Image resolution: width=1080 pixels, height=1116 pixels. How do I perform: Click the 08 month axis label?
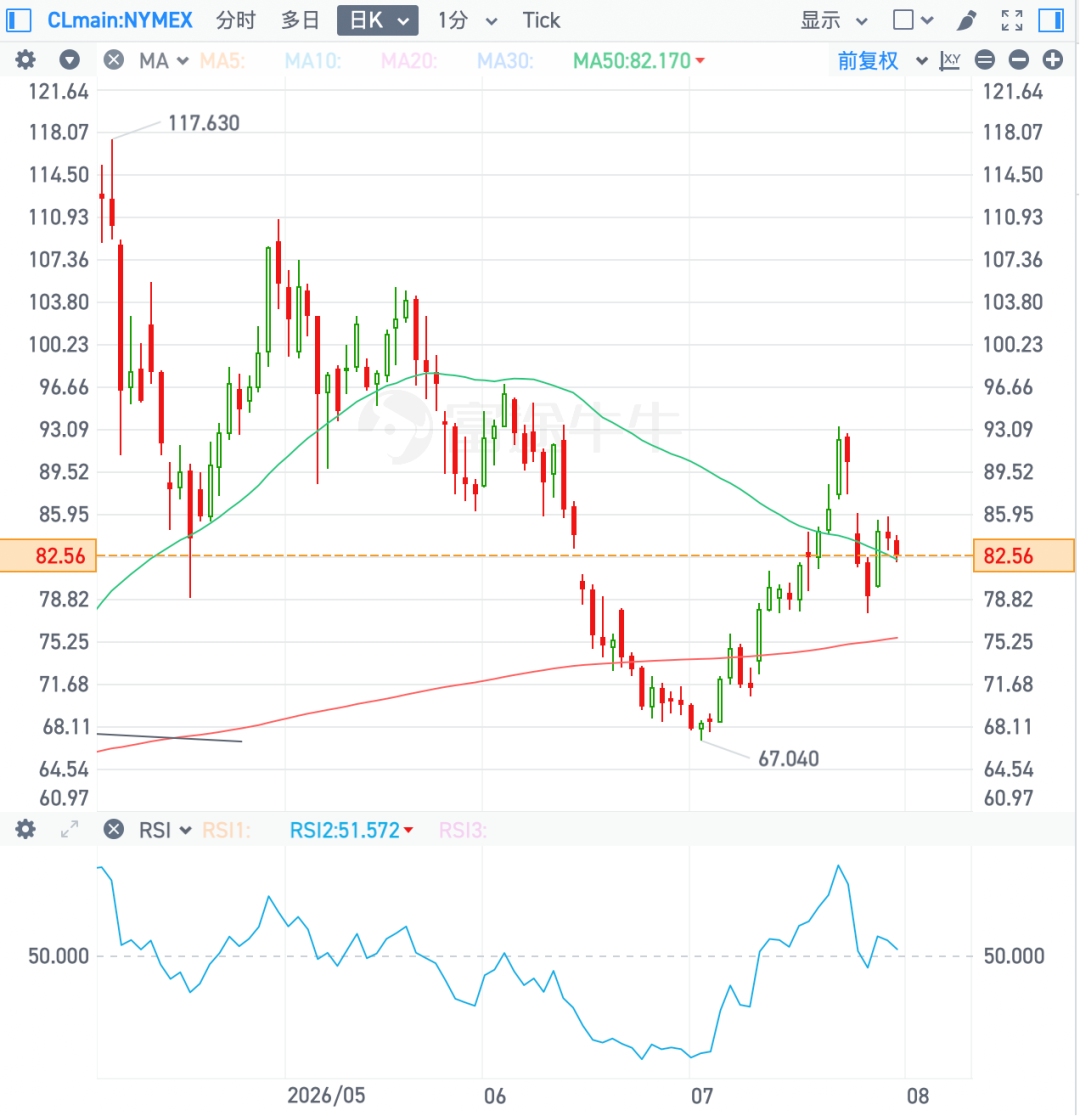click(x=918, y=1095)
